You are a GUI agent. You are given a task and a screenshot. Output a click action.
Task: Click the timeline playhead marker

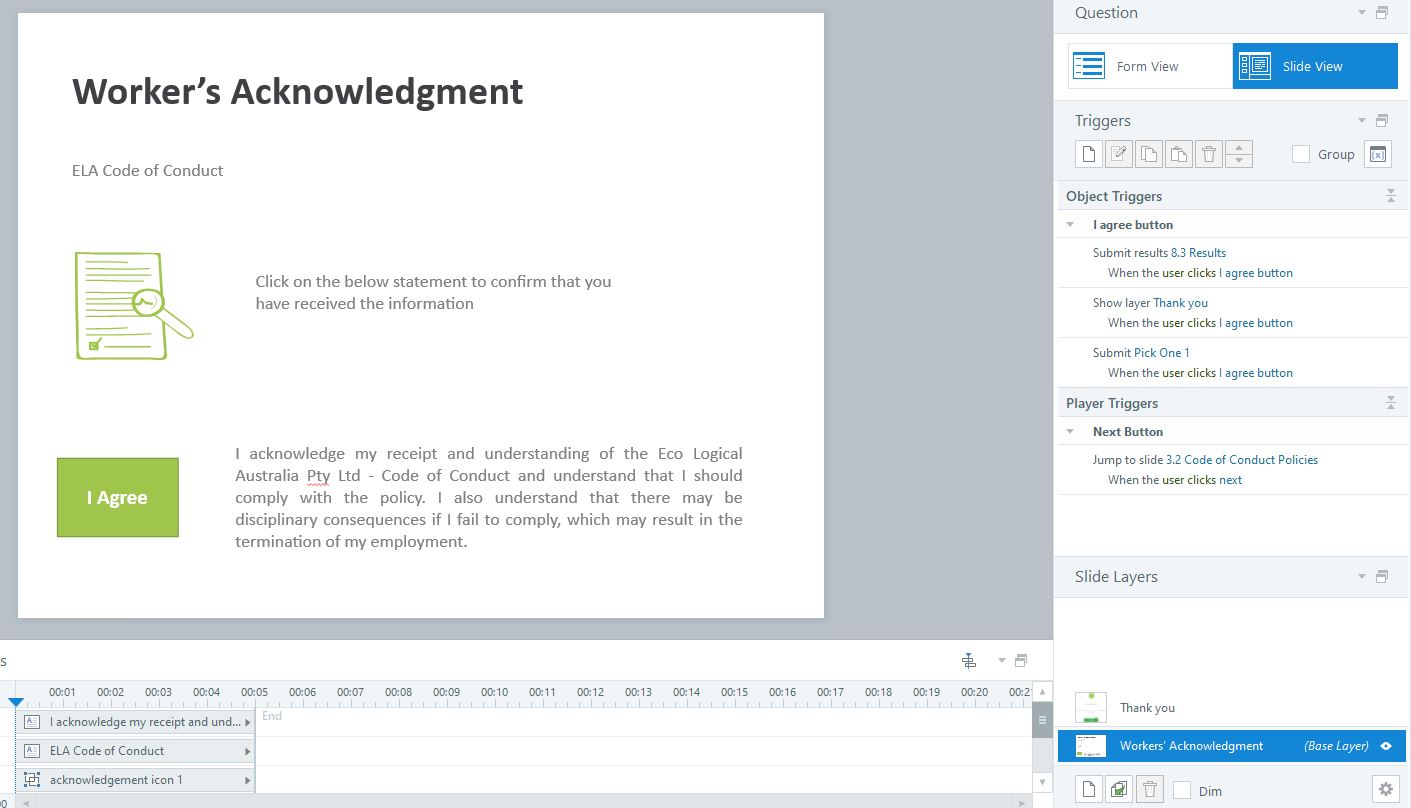coord(16,703)
